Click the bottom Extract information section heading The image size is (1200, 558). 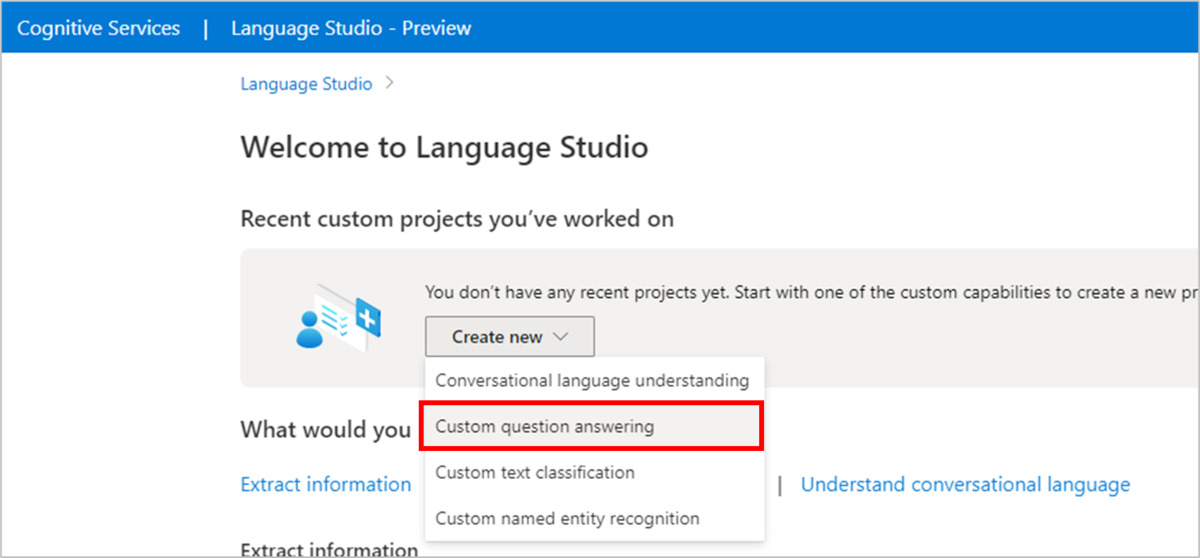tap(329, 549)
